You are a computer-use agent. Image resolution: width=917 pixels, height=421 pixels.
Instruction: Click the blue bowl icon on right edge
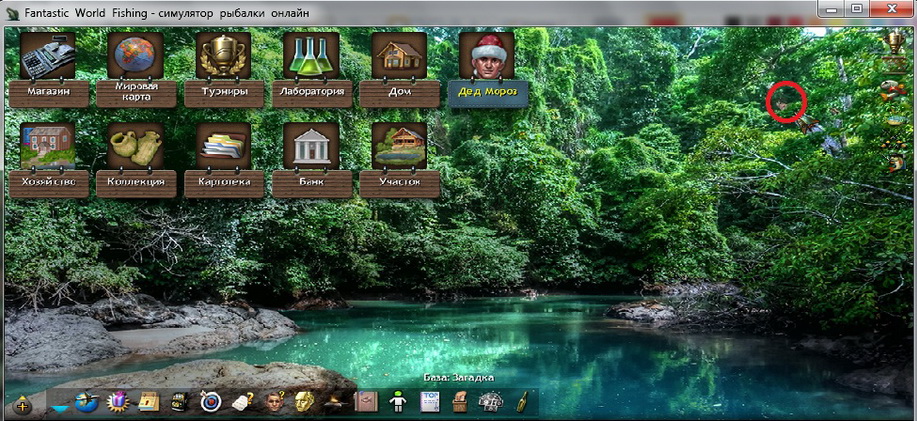click(x=894, y=120)
